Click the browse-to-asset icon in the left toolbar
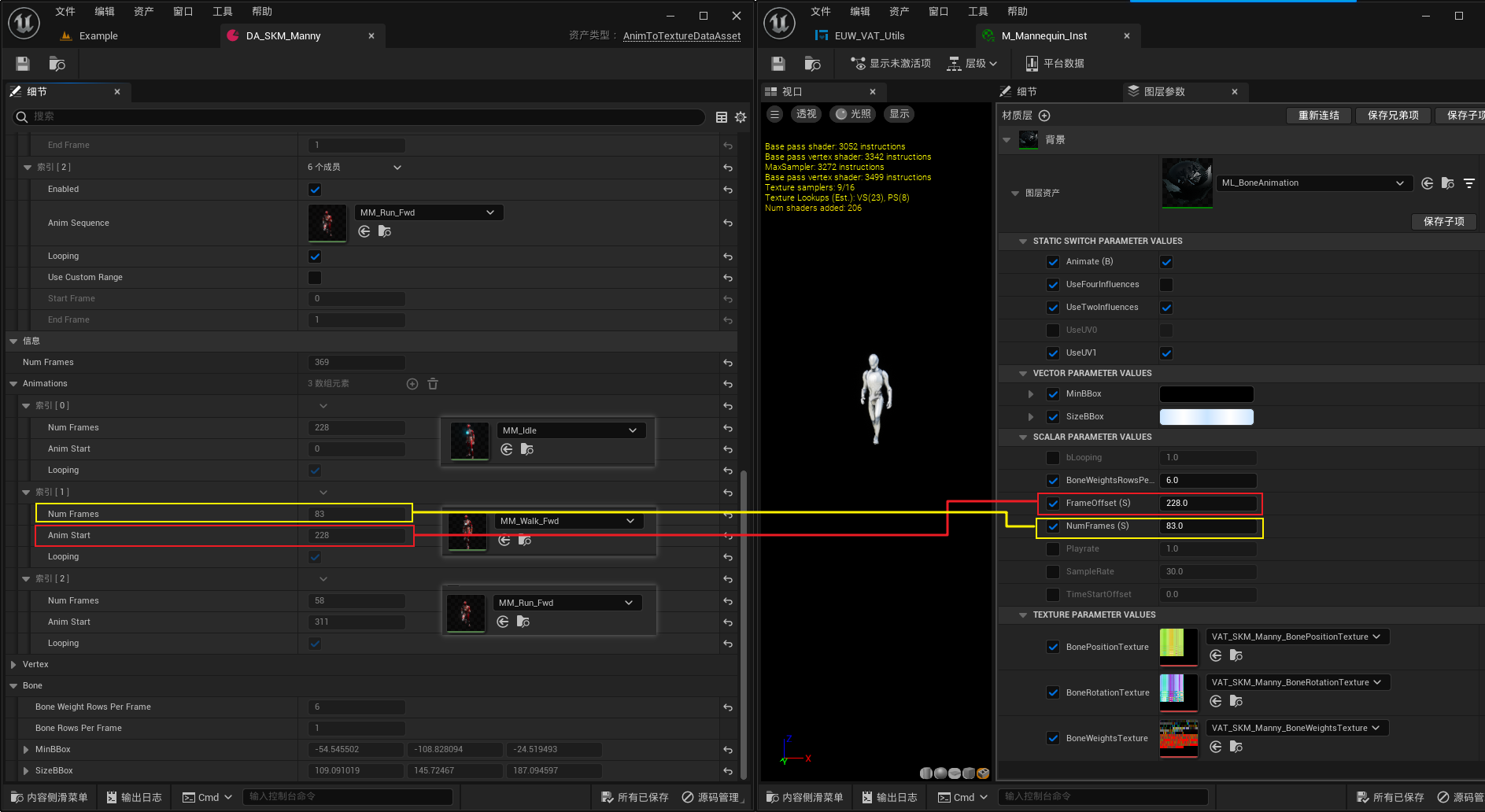The height and width of the screenshot is (812, 1485). coord(57,64)
